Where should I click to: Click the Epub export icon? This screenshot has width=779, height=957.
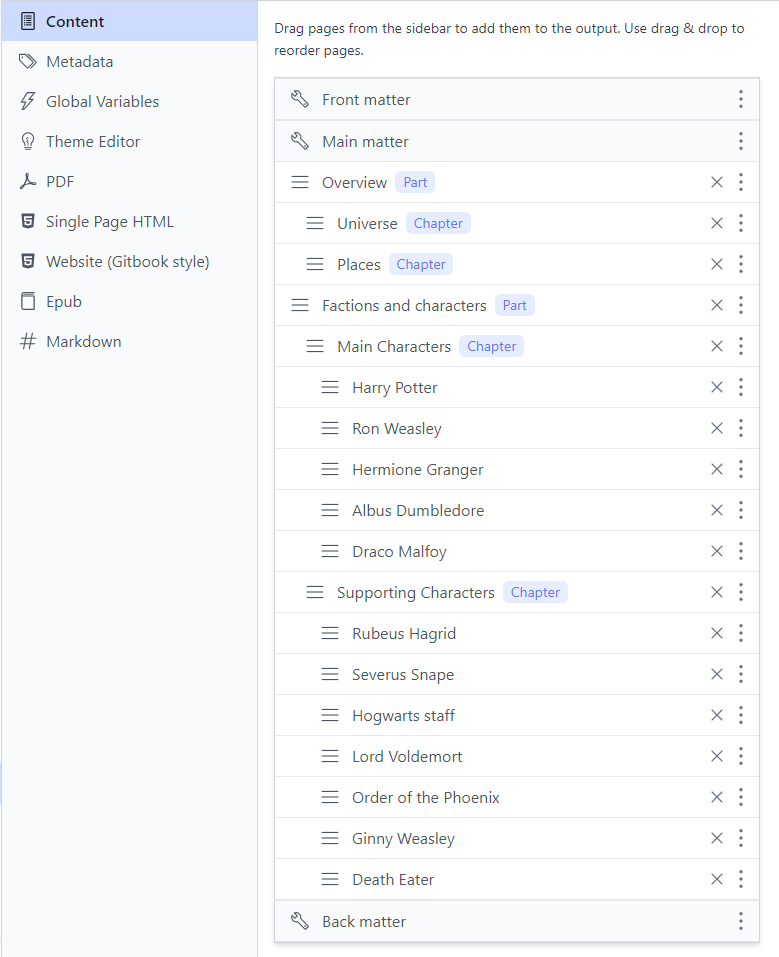[x=25, y=301]
